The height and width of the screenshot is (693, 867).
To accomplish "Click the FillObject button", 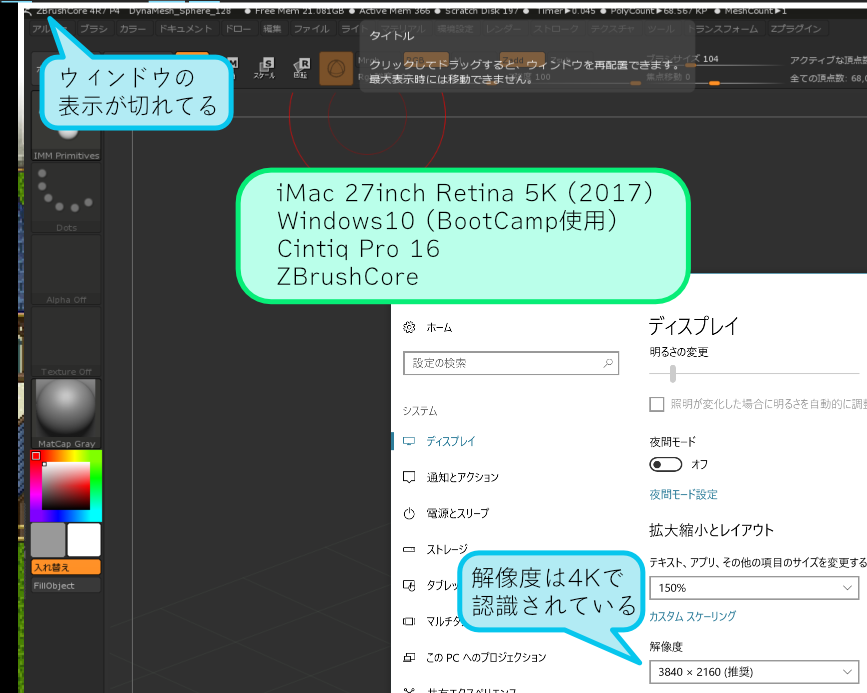I will (x=66, y=585).
